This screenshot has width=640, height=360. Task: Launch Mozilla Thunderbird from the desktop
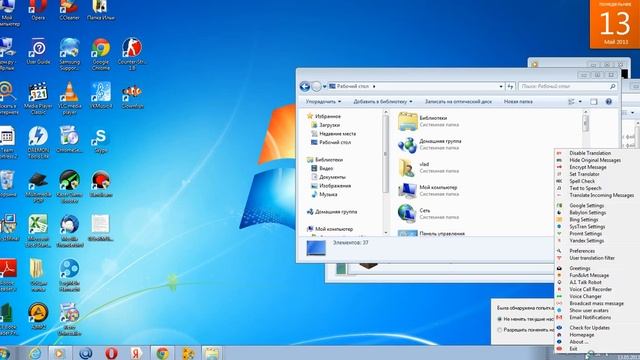point(69,231)
